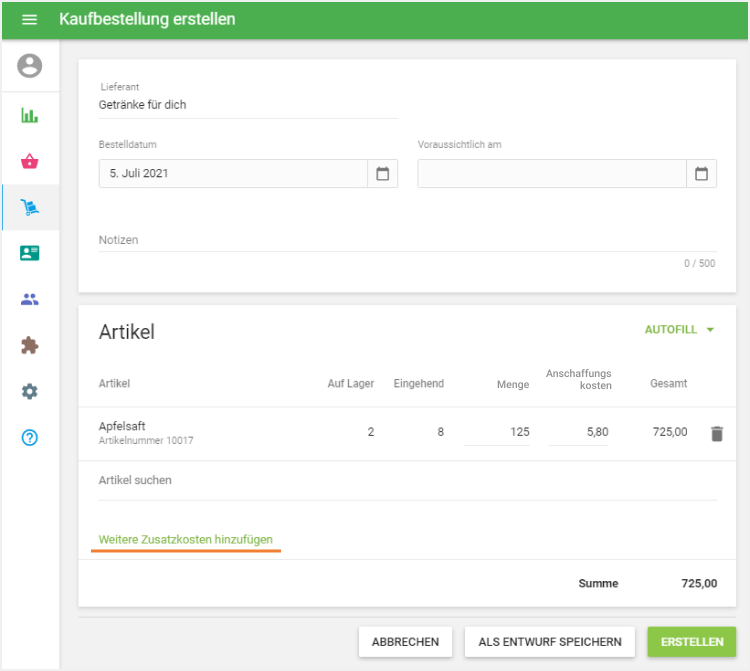Open the help question mark icon

point(30,437)
